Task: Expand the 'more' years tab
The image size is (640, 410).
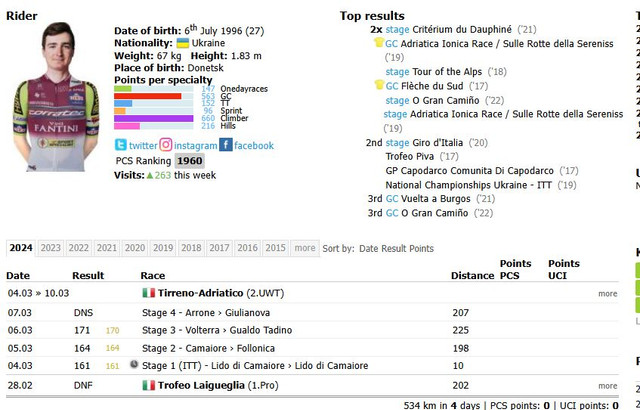Action: [305, 248]
